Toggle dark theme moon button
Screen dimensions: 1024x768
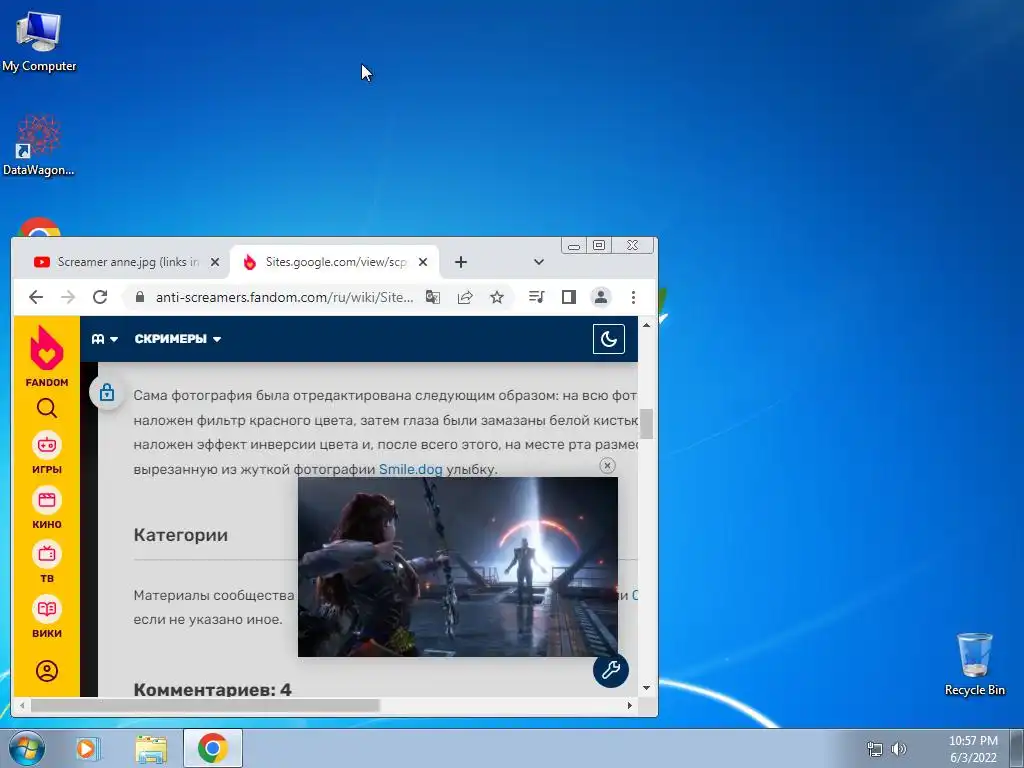point(609,339)
